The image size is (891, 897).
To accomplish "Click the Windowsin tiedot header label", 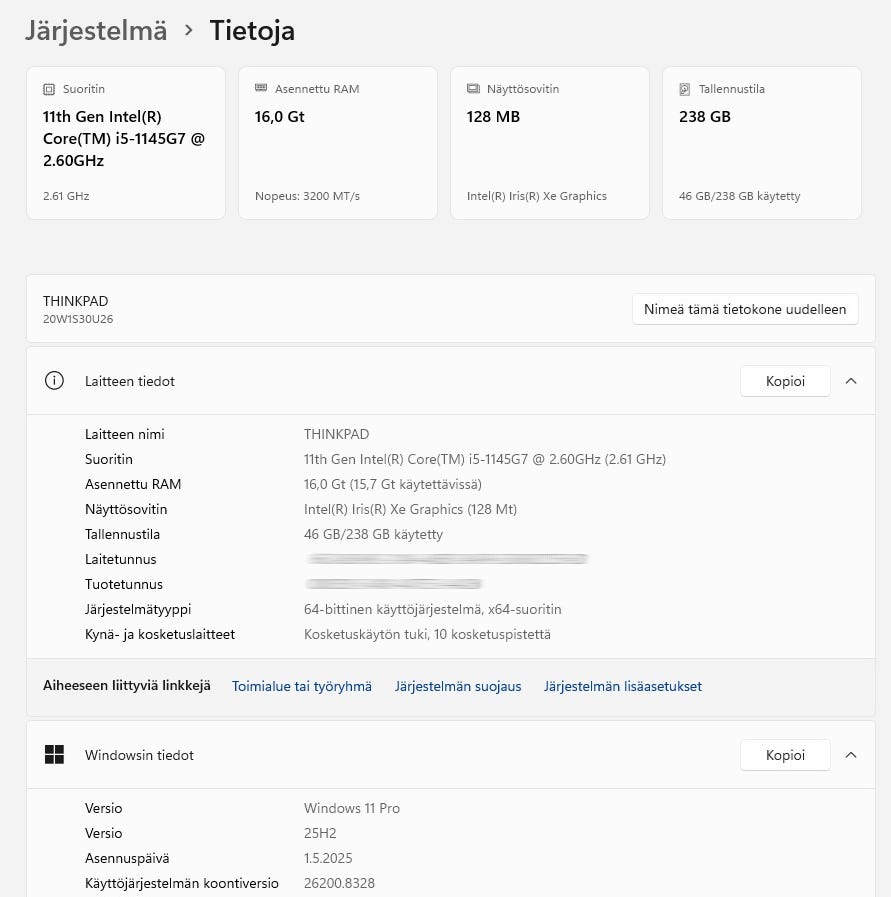I will (139, 755).
